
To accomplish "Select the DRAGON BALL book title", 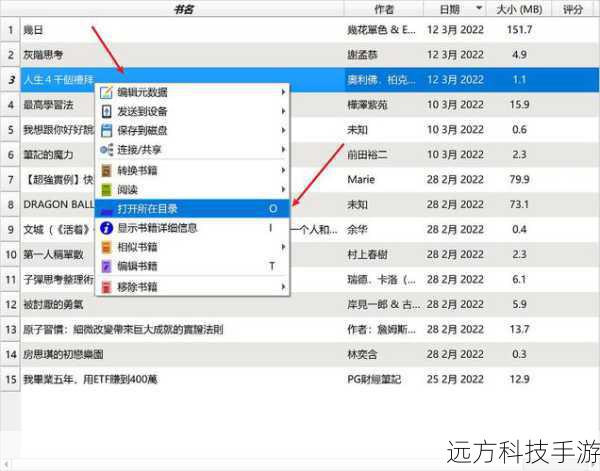I will pyautogui.click(x=59, y=205).
